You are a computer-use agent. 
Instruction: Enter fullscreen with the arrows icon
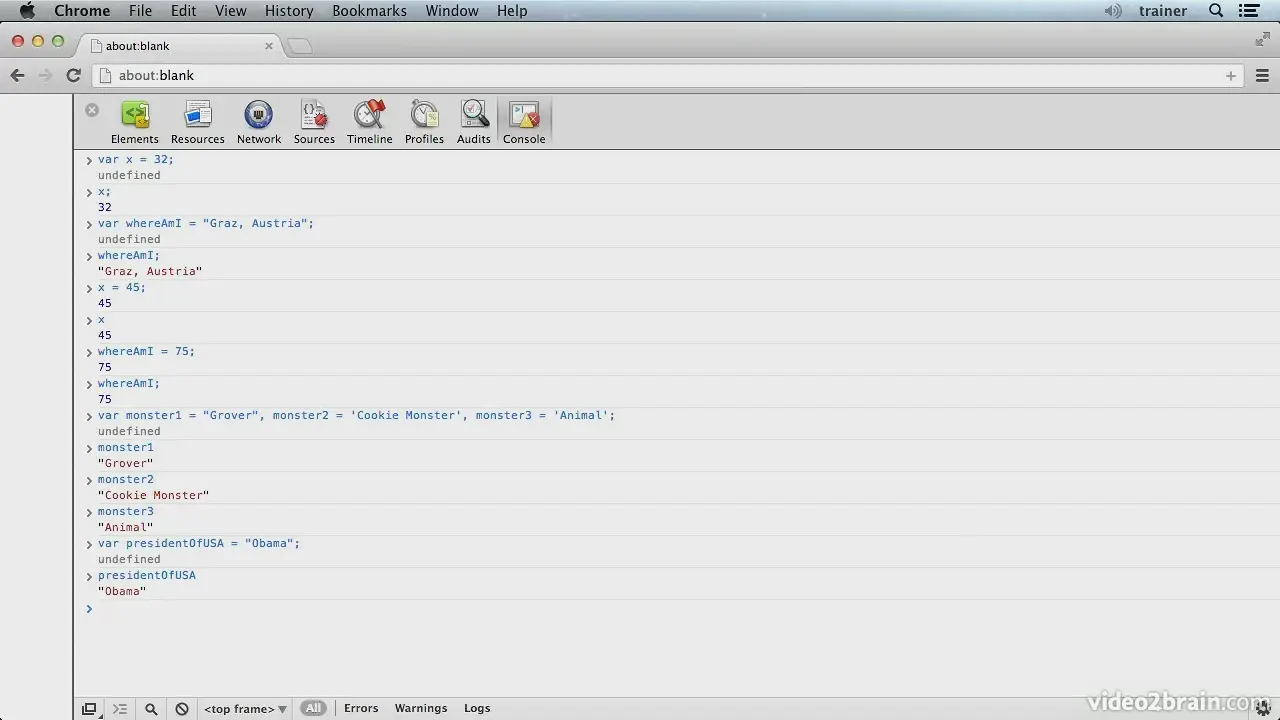(1262, 40)
